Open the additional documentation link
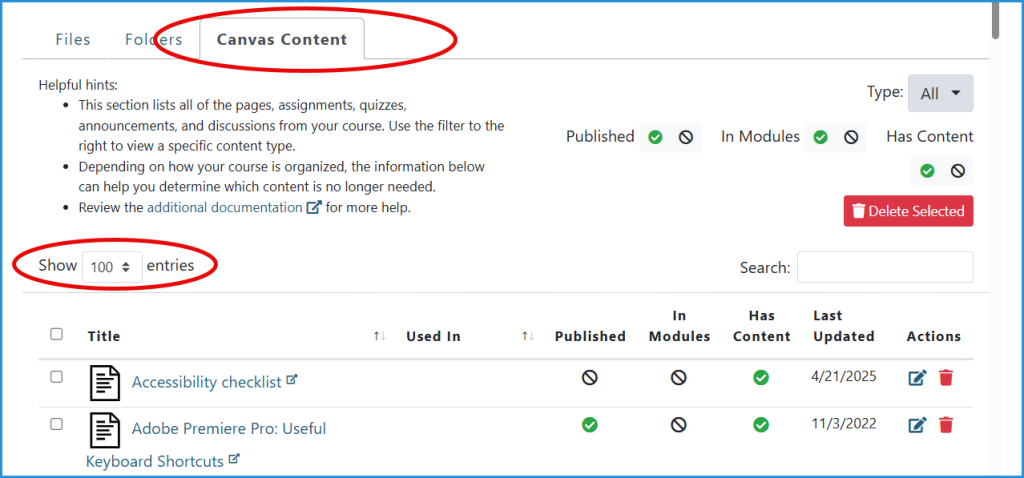 (x=224, y=208)
